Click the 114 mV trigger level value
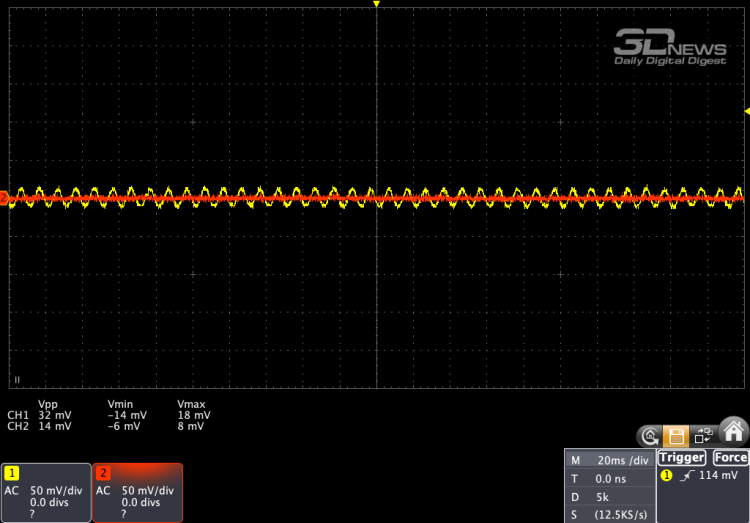 pyautogui.click(x=718, y=475)
